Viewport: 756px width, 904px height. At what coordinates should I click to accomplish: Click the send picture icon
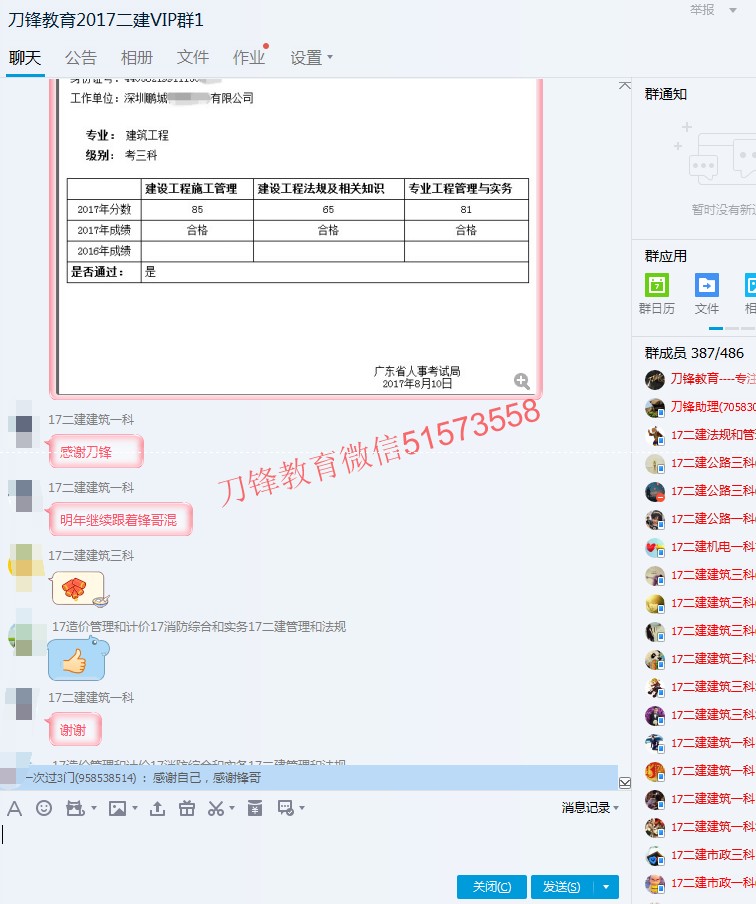pos(117,808)
